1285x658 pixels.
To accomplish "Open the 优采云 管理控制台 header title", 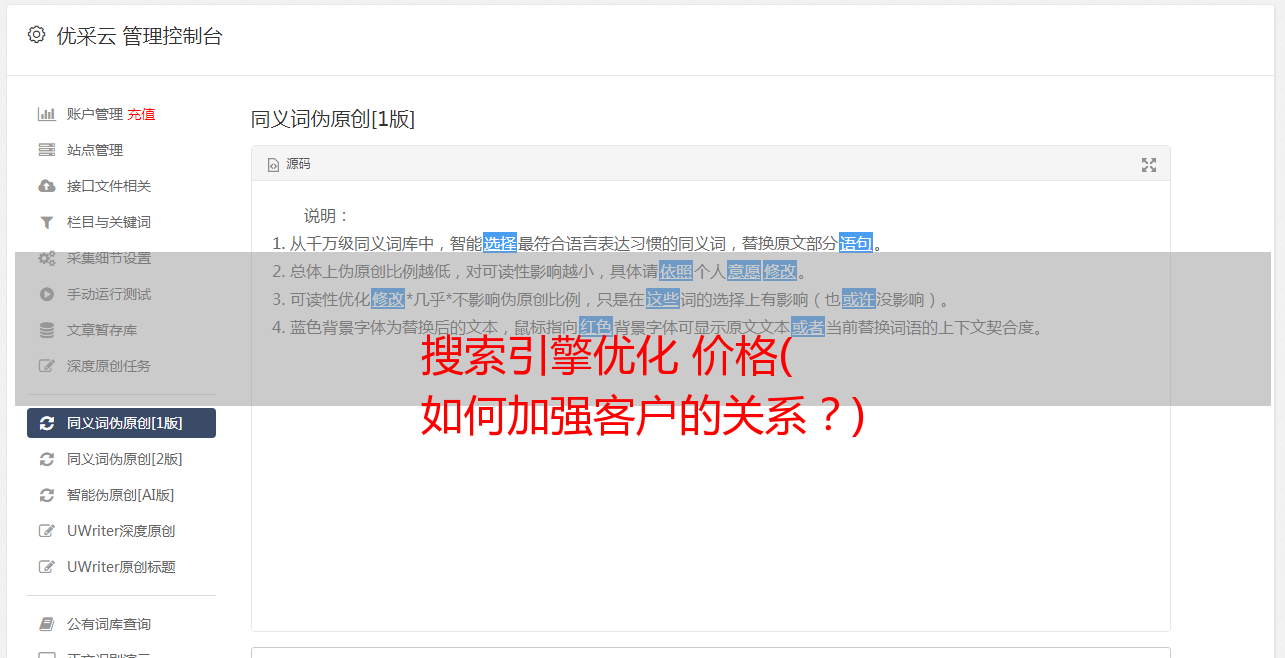I will click(x=139, y=36).
